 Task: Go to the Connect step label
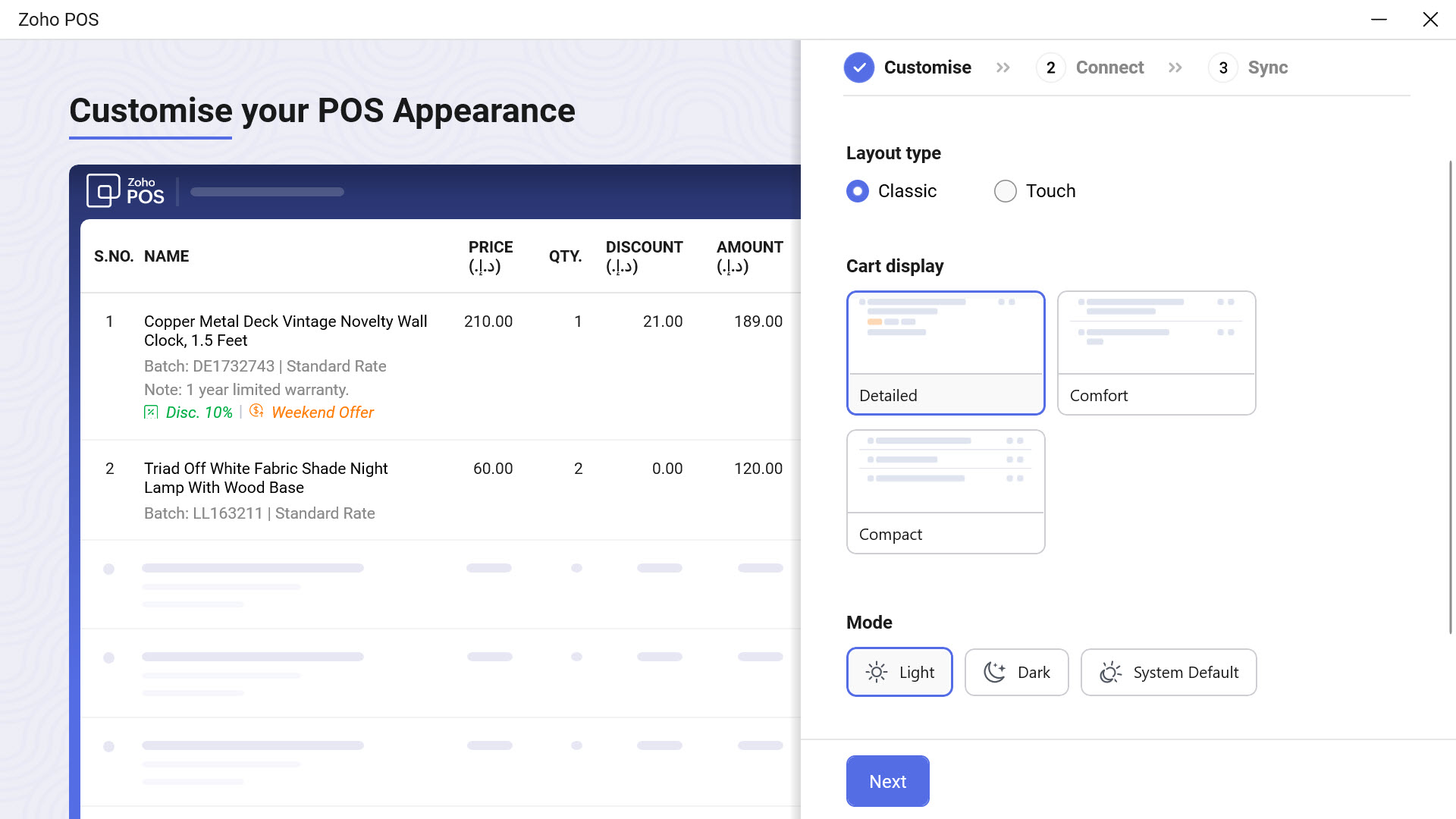pos(1109,67)
